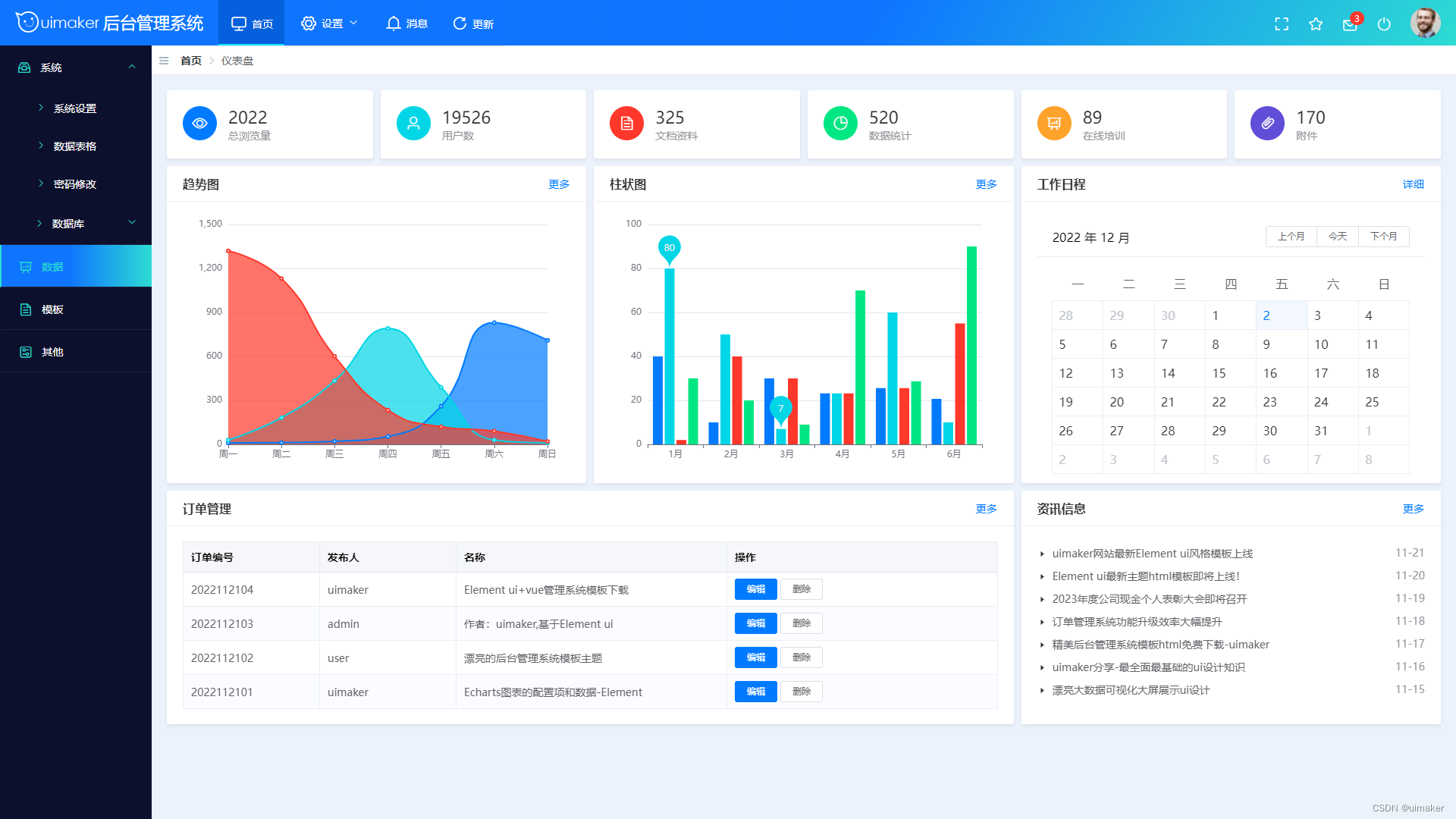Image resolution: width=1456 pixels, height=819 pixels.
Task: Click 删除 for order 2022112101
Action: click(x=802, y=692)
